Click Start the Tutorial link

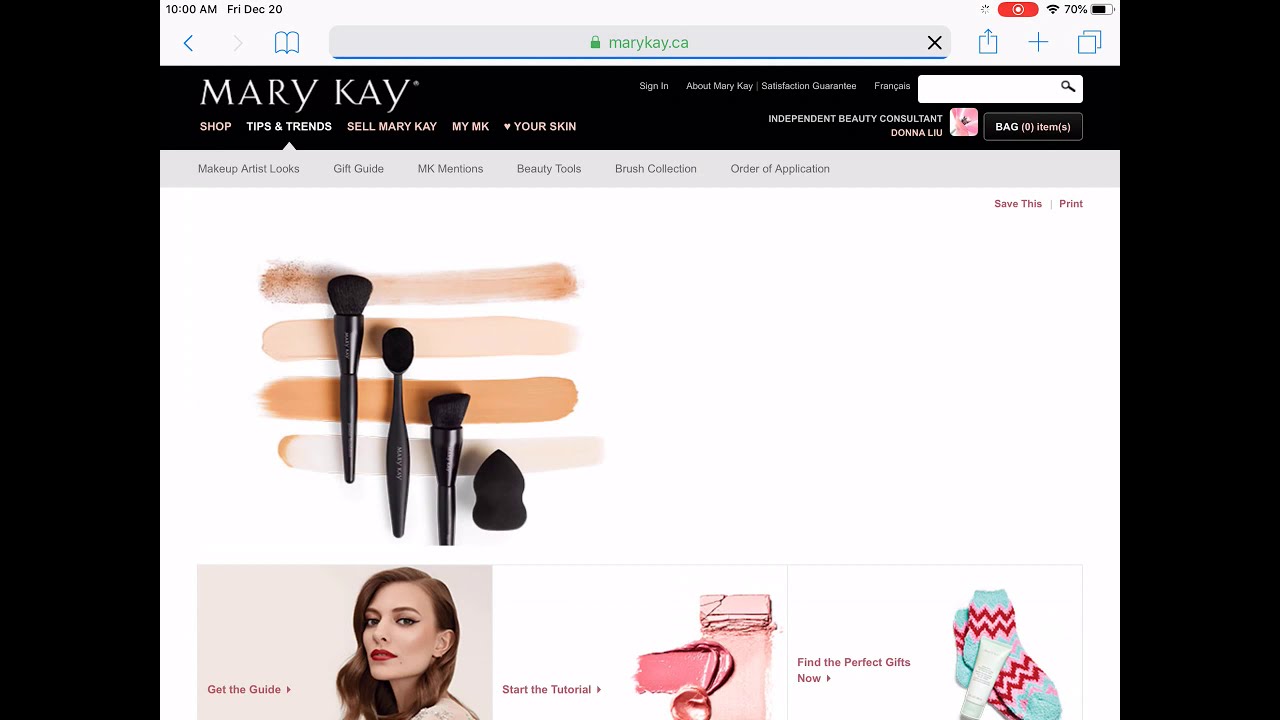[x=552, y=689]
